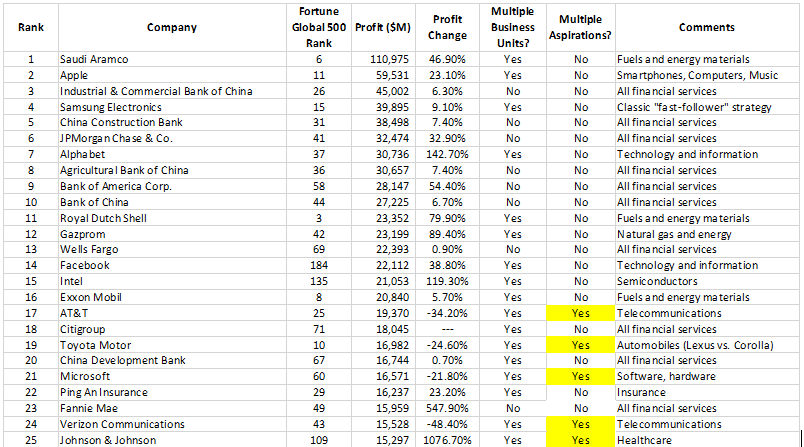Viewport: 804px width, 447px height.
Task: Select the highlighted Yes cell for Toyota Motor
Action: click(x=580, y=345)
